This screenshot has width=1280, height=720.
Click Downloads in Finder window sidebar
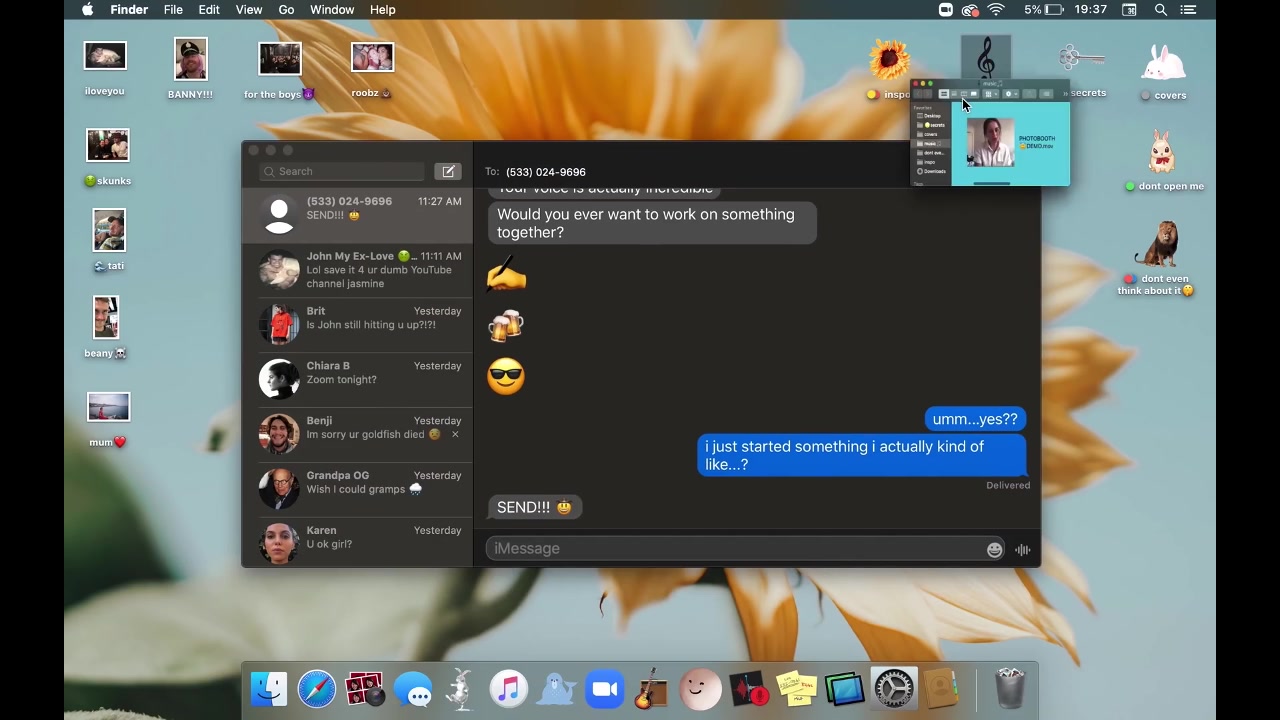point(931,171)
